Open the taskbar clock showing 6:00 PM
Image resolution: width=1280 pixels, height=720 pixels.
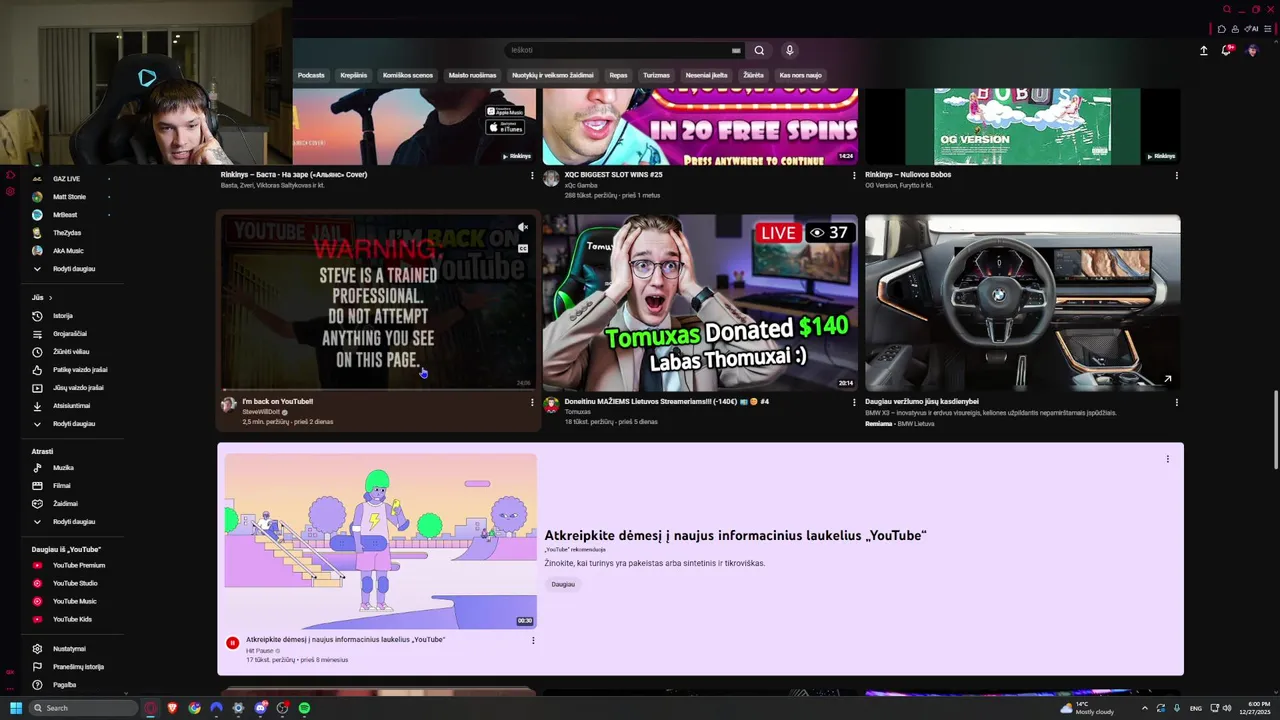click(x=1254, y=708)
